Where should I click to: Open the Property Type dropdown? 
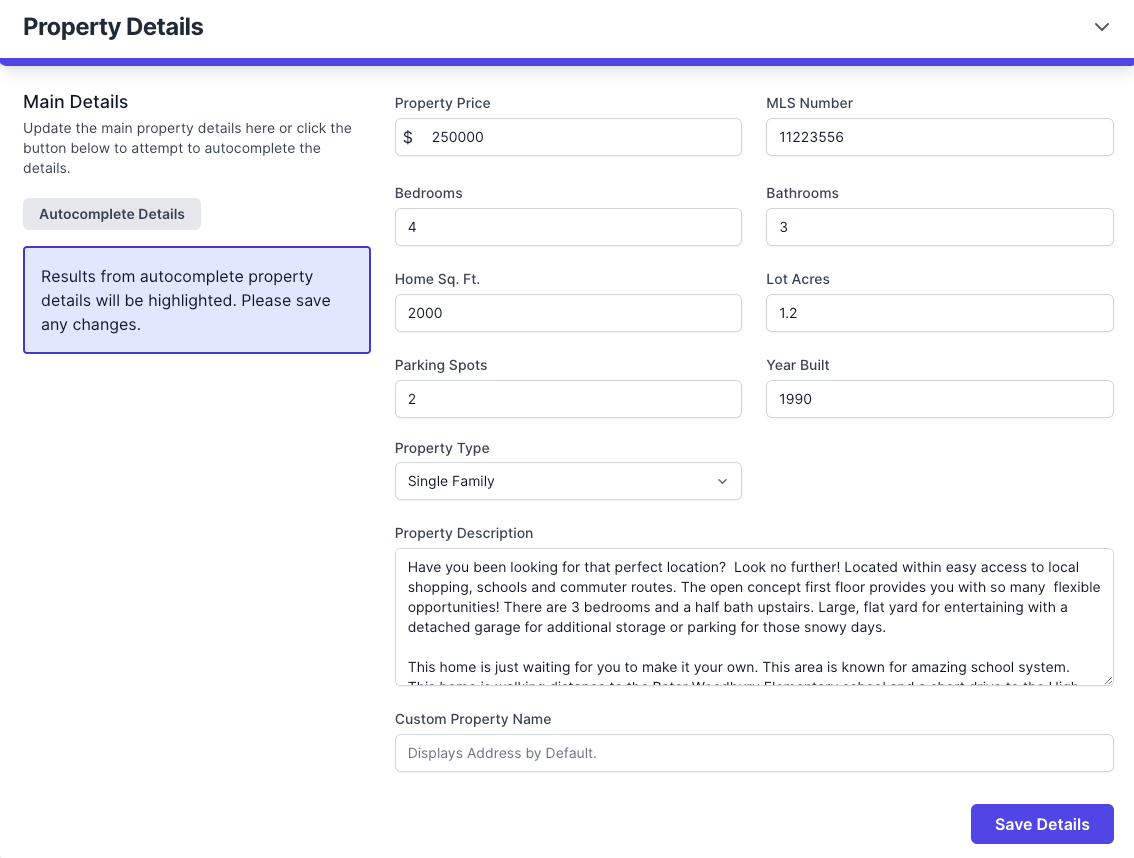coord(568,481)
